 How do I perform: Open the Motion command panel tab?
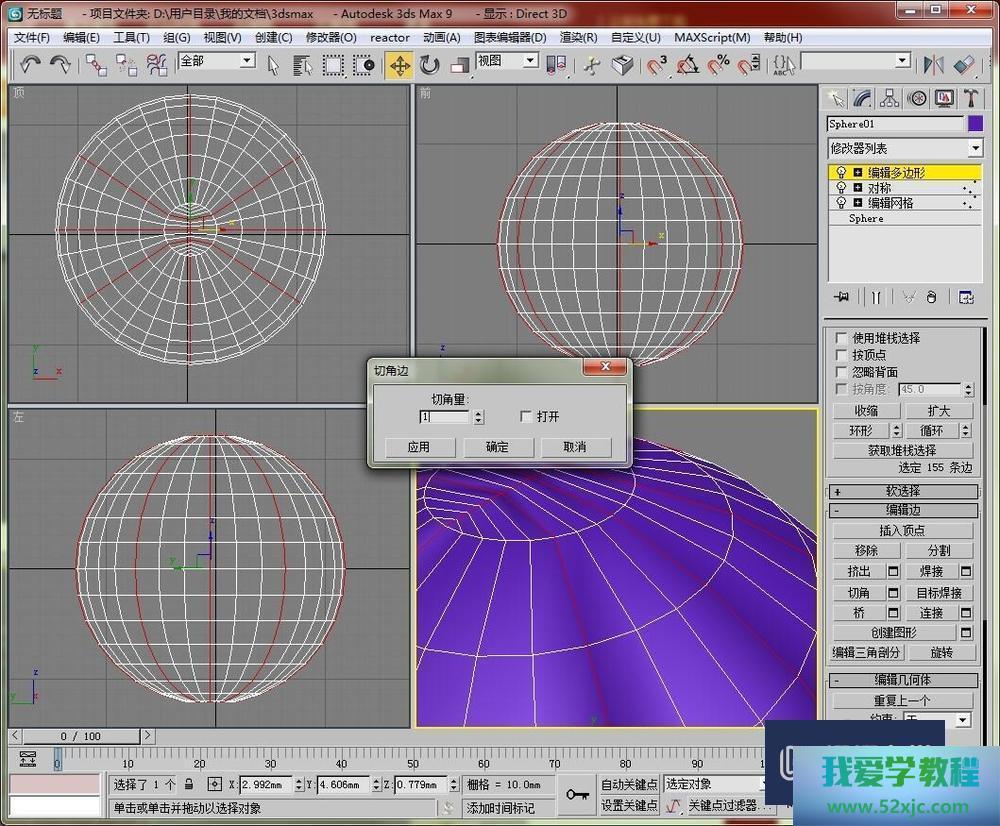[916, 98]
